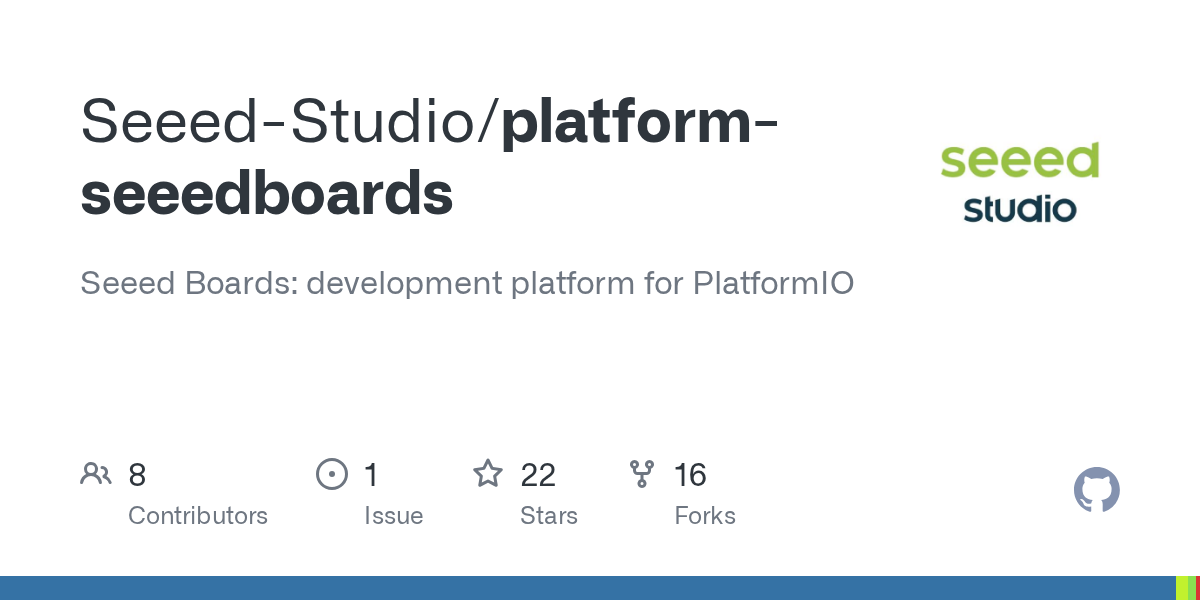The height and width of the screenshot is (600, 1200).
Task: Click the Stars star icon
Action: [488, 474]
